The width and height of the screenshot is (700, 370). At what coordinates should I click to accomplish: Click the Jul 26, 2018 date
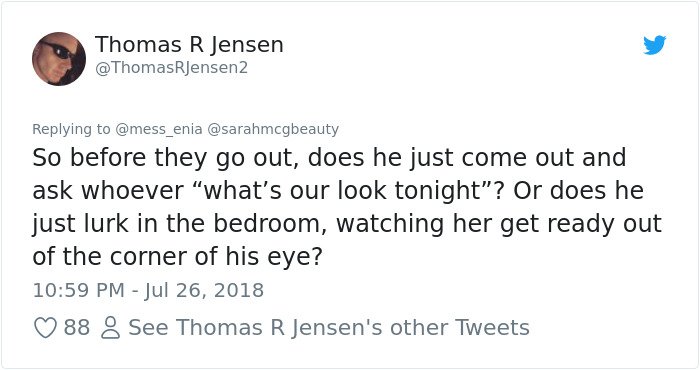204,290
